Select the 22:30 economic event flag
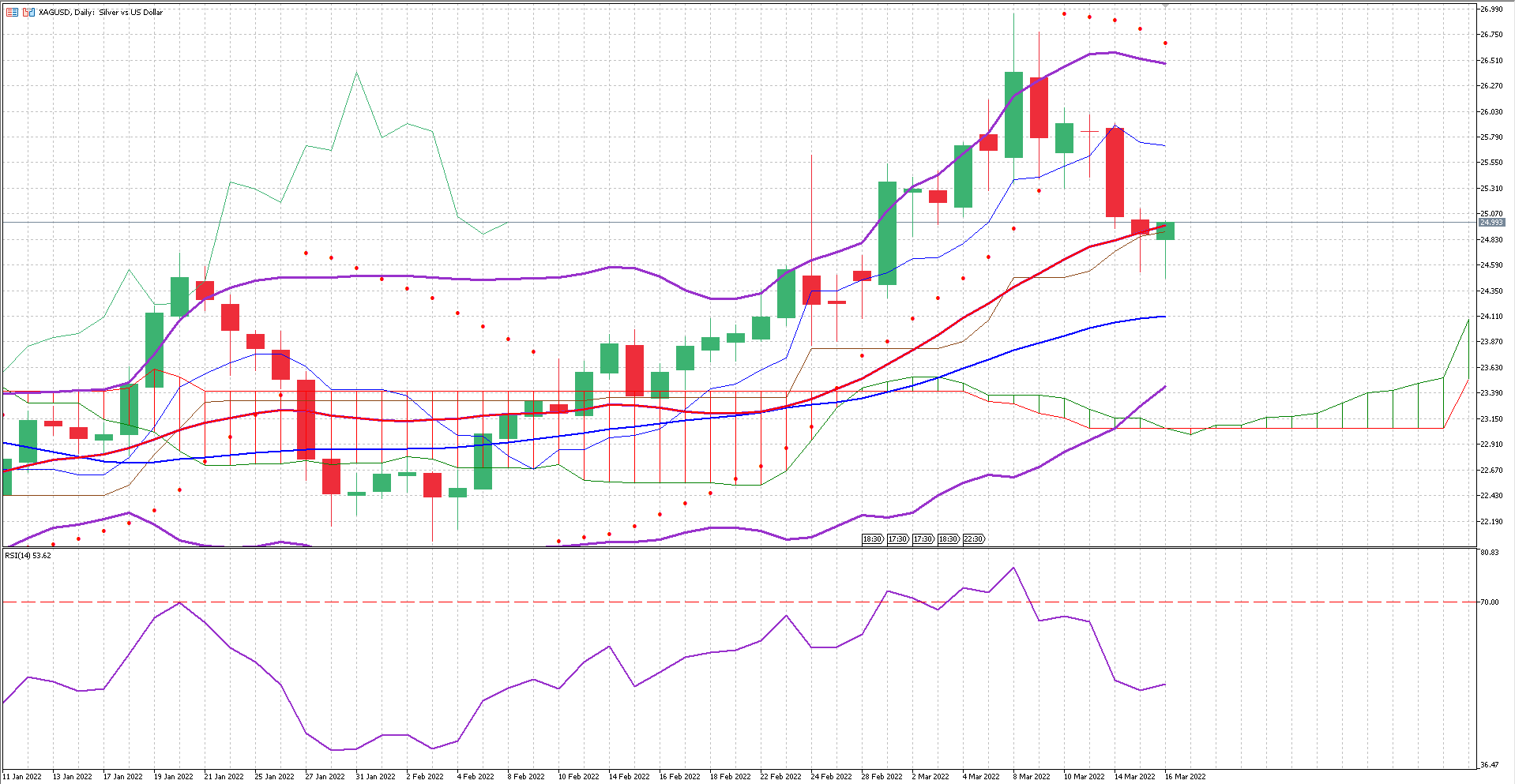This screenshot has width=1515, height=784. point(973,539)
